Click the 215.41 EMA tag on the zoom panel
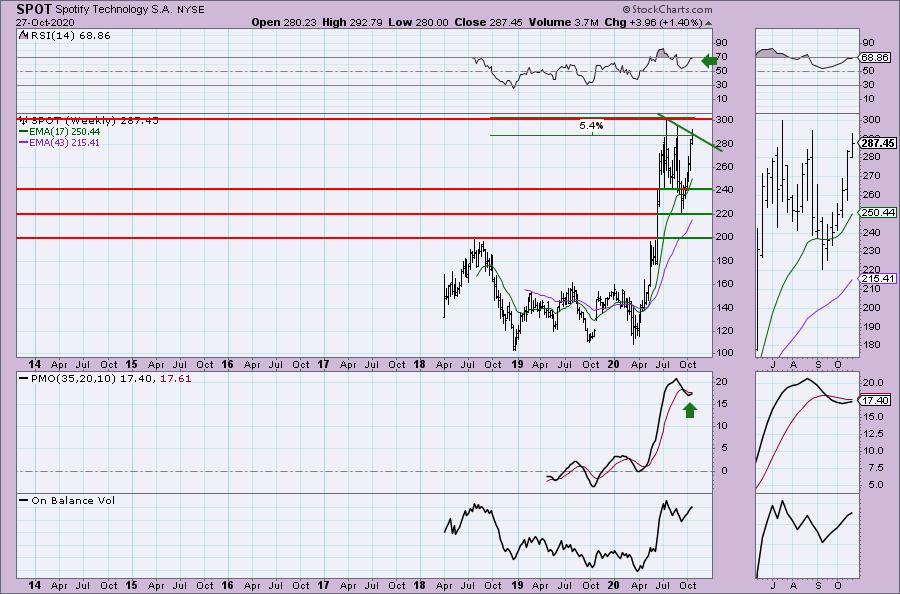Screen dimensions: 900x594 click(878, 278)
